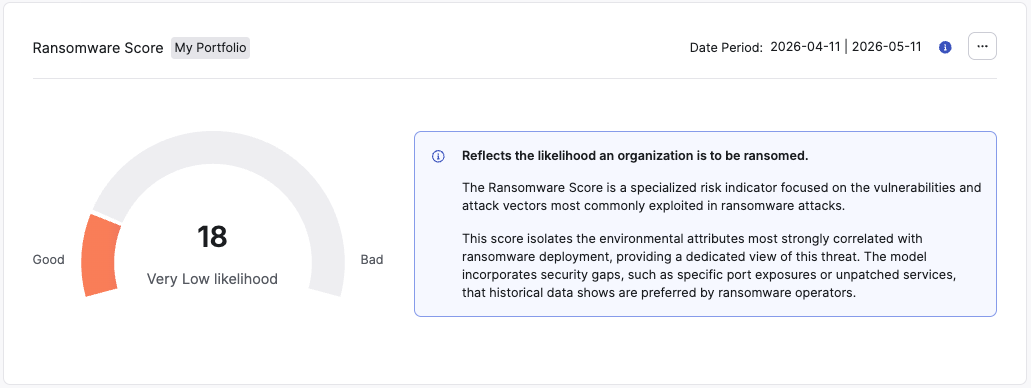Click the score value 18
Image resolution: width=1031 pixels, height=388 pixels.
tap(212, 237)
